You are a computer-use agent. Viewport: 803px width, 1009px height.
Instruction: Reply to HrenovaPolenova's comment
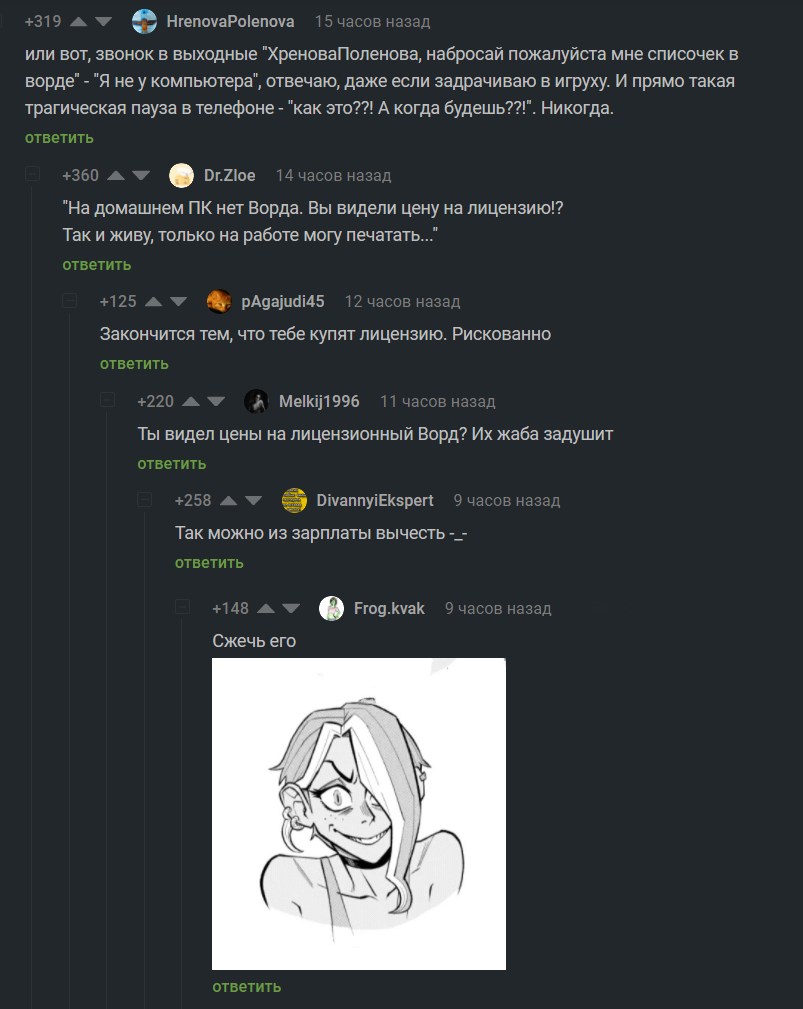[x=59, y=138]
